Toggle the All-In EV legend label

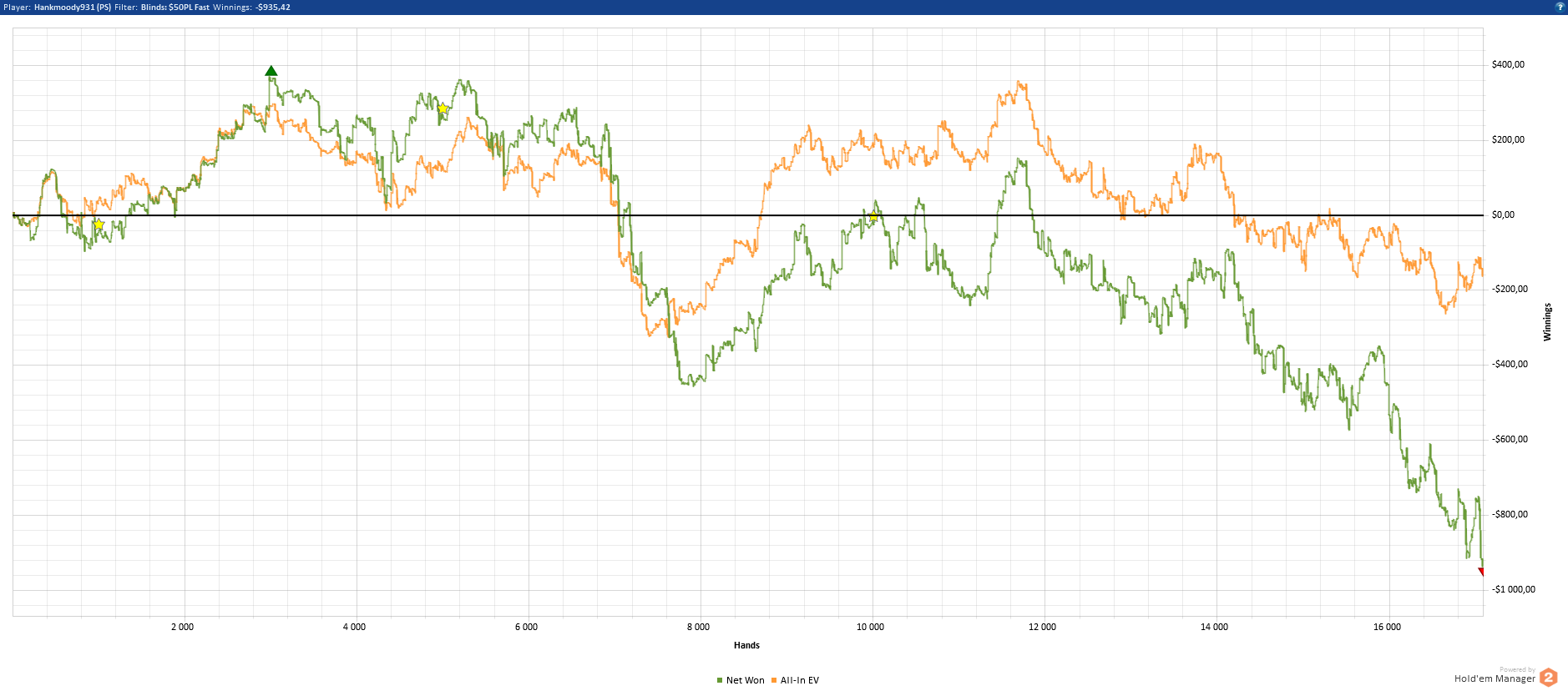click(800, 680)
